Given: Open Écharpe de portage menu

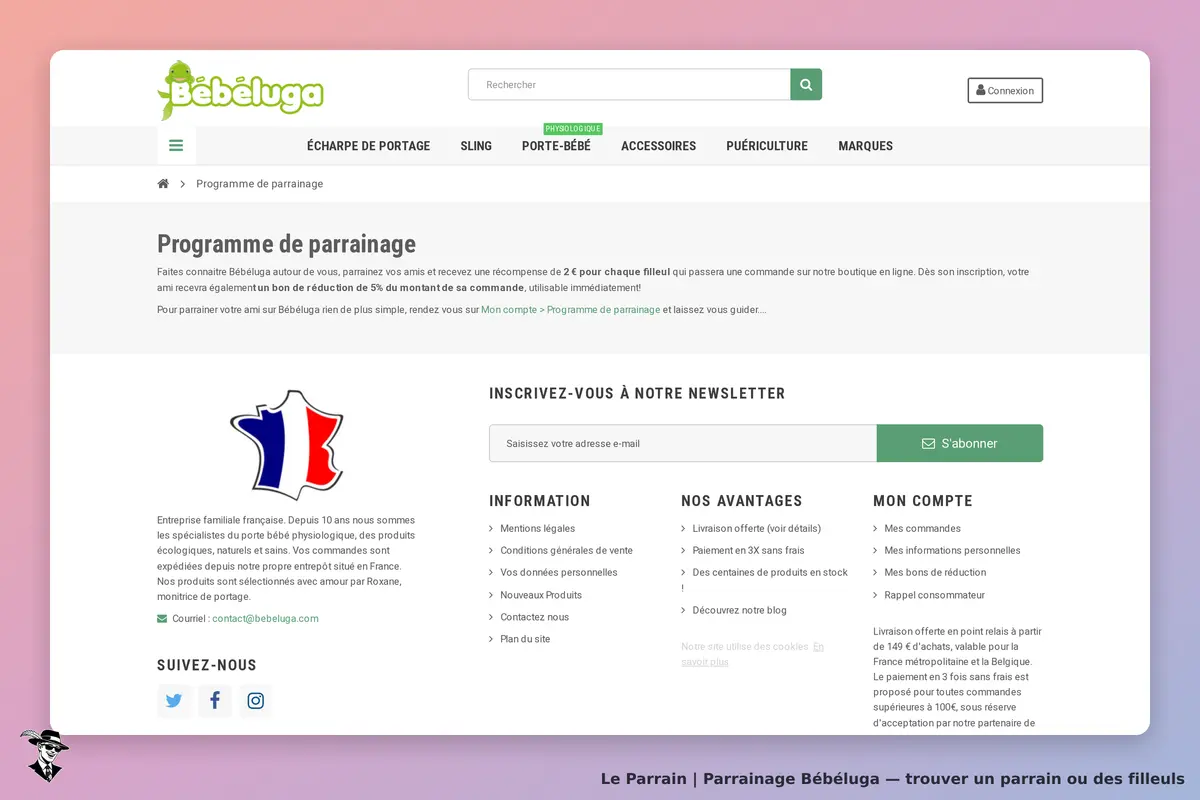Looking at the screenshot, I should coord(368,146).
